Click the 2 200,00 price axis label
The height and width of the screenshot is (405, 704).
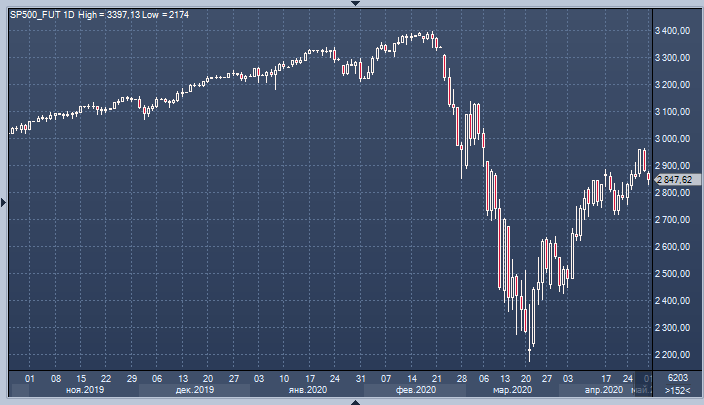click(x=672, y=355)
